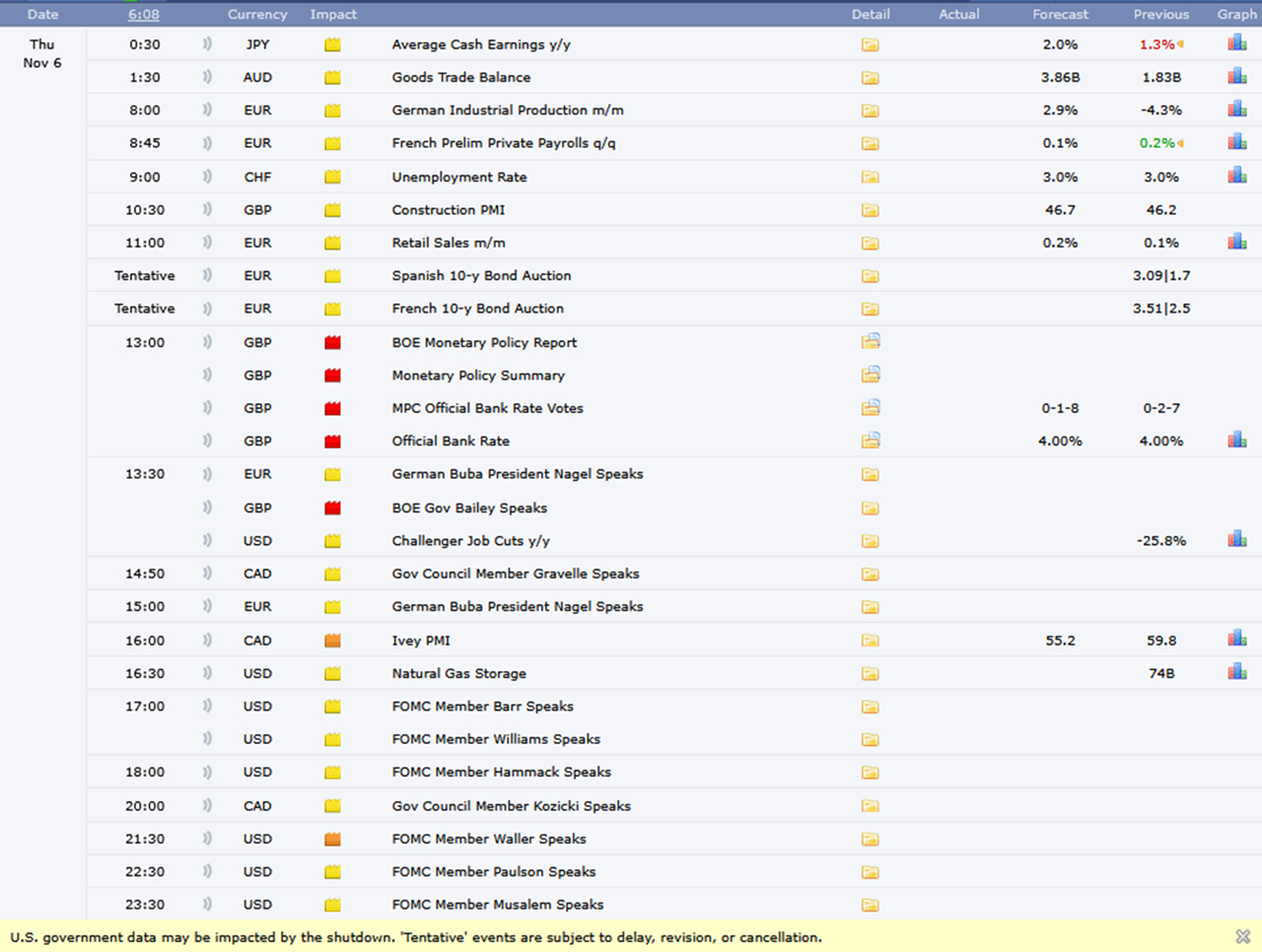
Task: Toggle the alert speaker for FOMC Member Waller Speaks
Action: (206, 839)
